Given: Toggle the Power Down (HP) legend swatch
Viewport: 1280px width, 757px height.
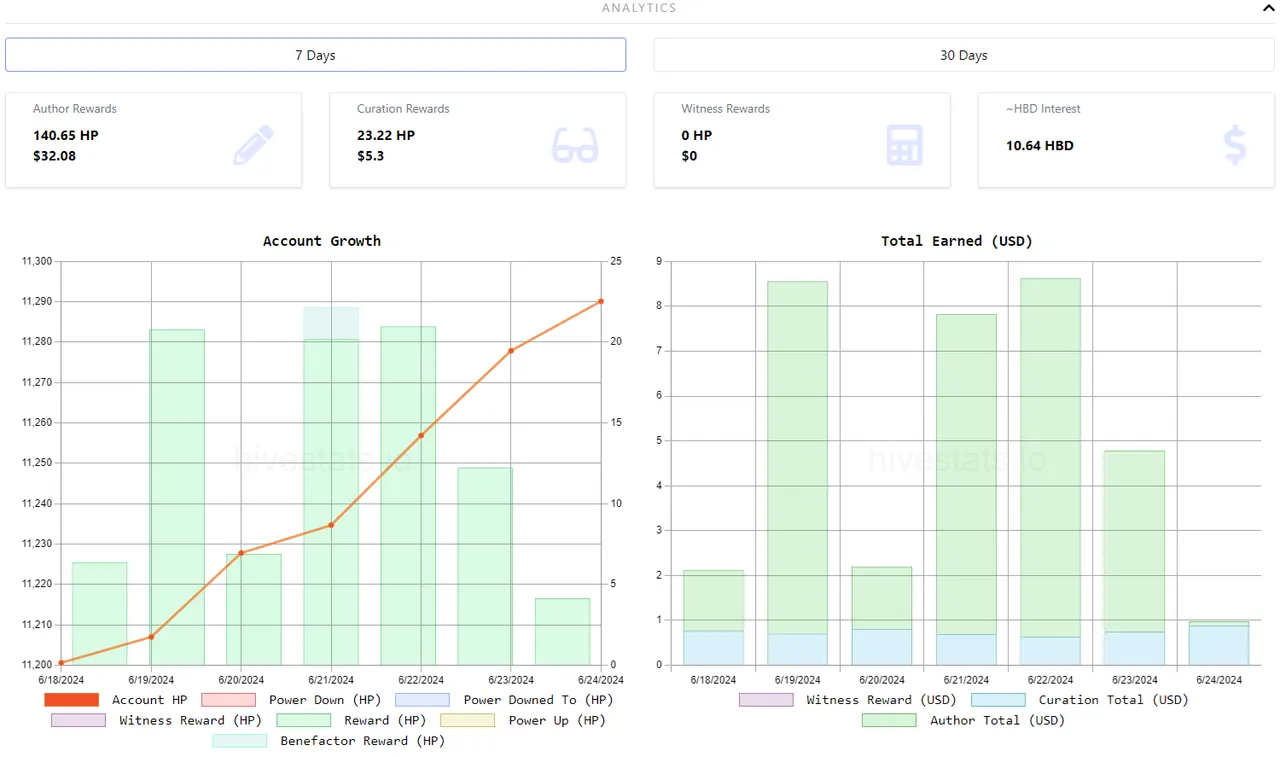Looking at the screenshot, I should (228, 700).
